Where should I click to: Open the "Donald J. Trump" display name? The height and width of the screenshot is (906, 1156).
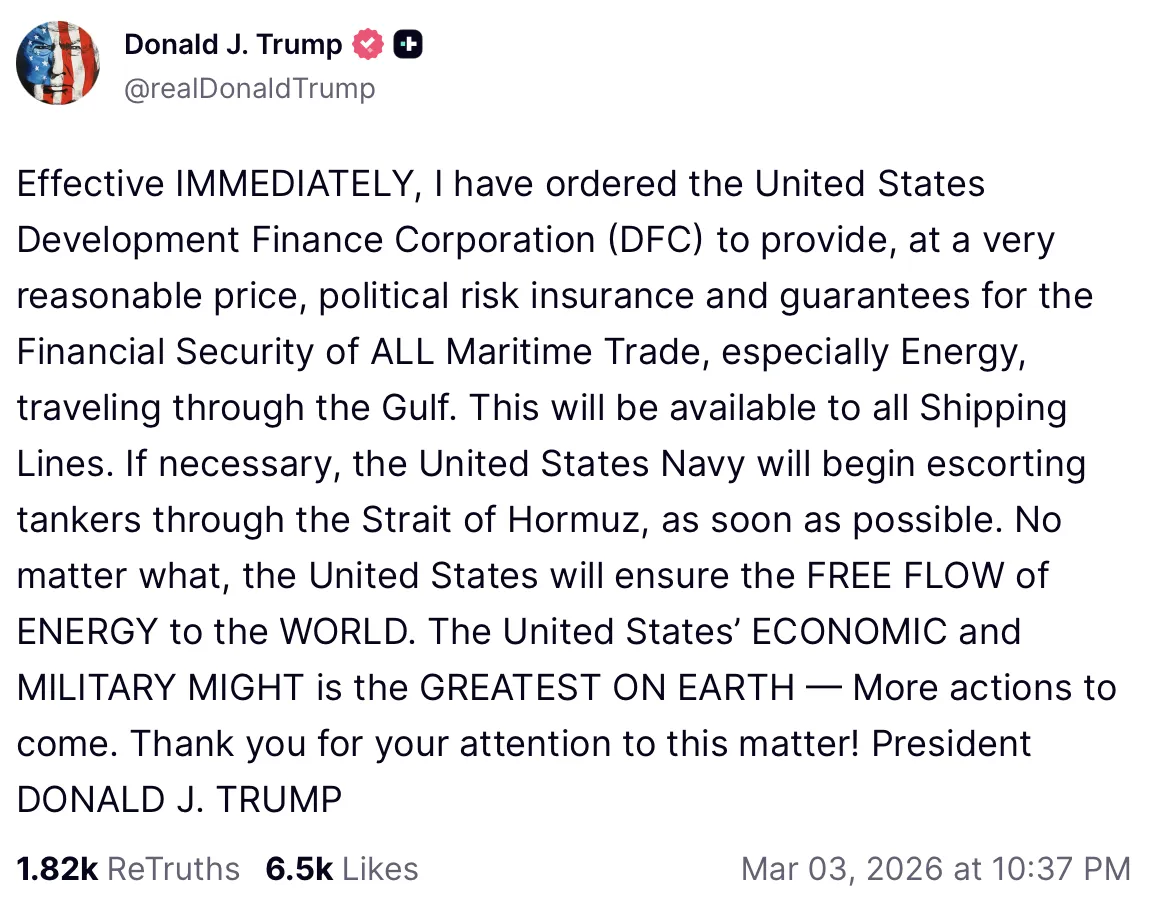(x=232, y=44)
